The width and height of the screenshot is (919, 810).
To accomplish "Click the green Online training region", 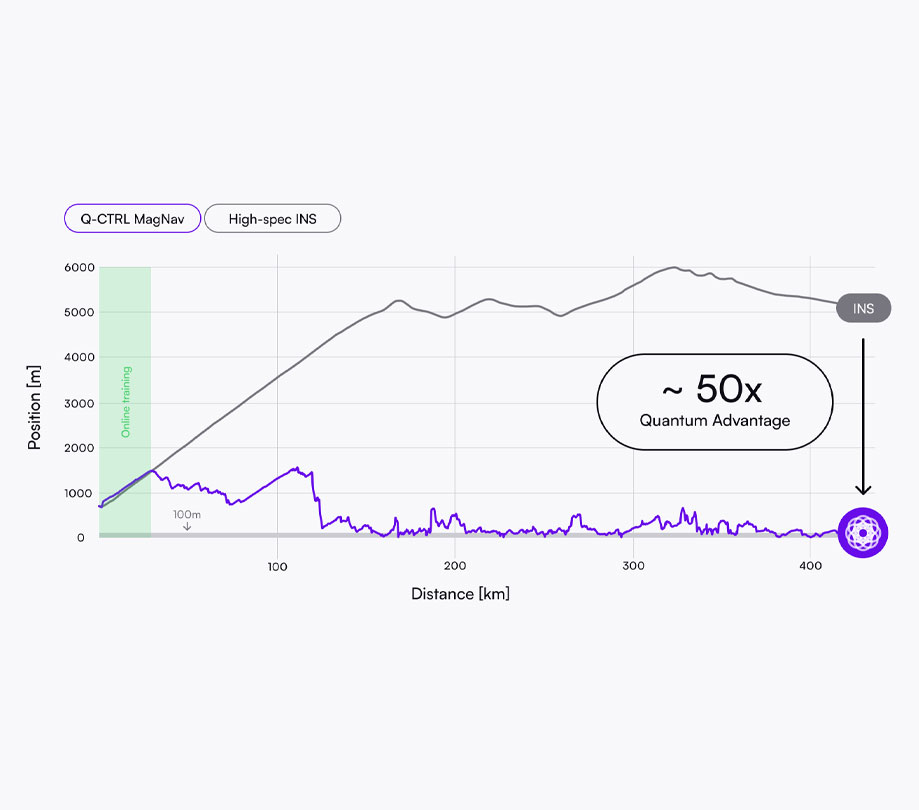I will point(125,402).
